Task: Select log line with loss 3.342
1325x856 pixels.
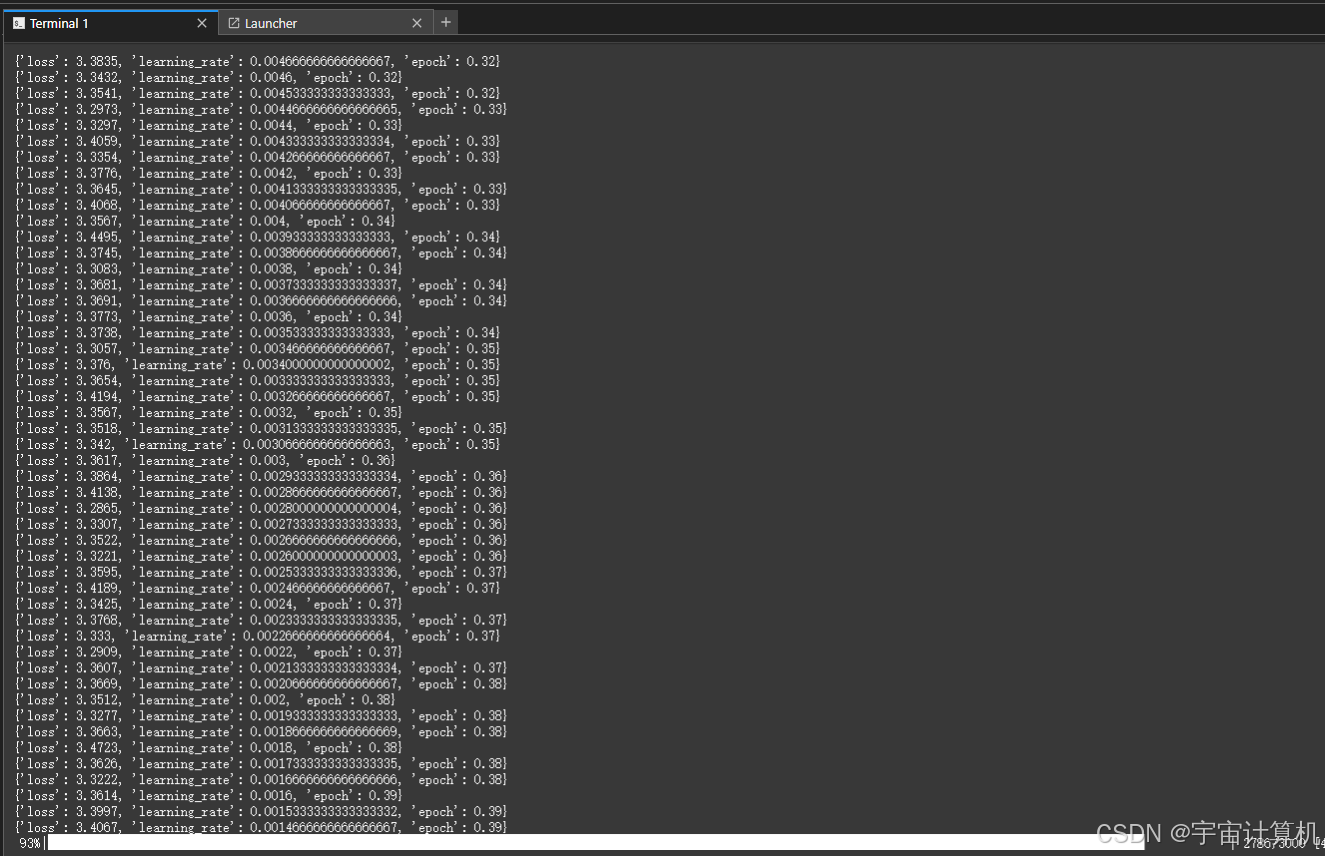Action: [x=258, y=445]
